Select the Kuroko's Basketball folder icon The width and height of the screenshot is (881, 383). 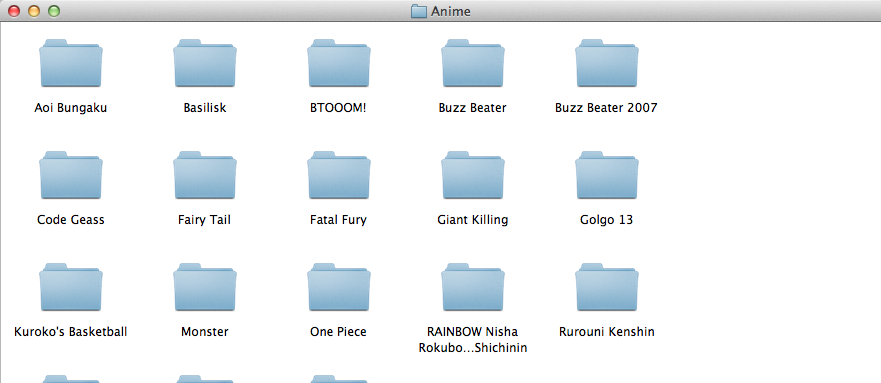point(71,287)
